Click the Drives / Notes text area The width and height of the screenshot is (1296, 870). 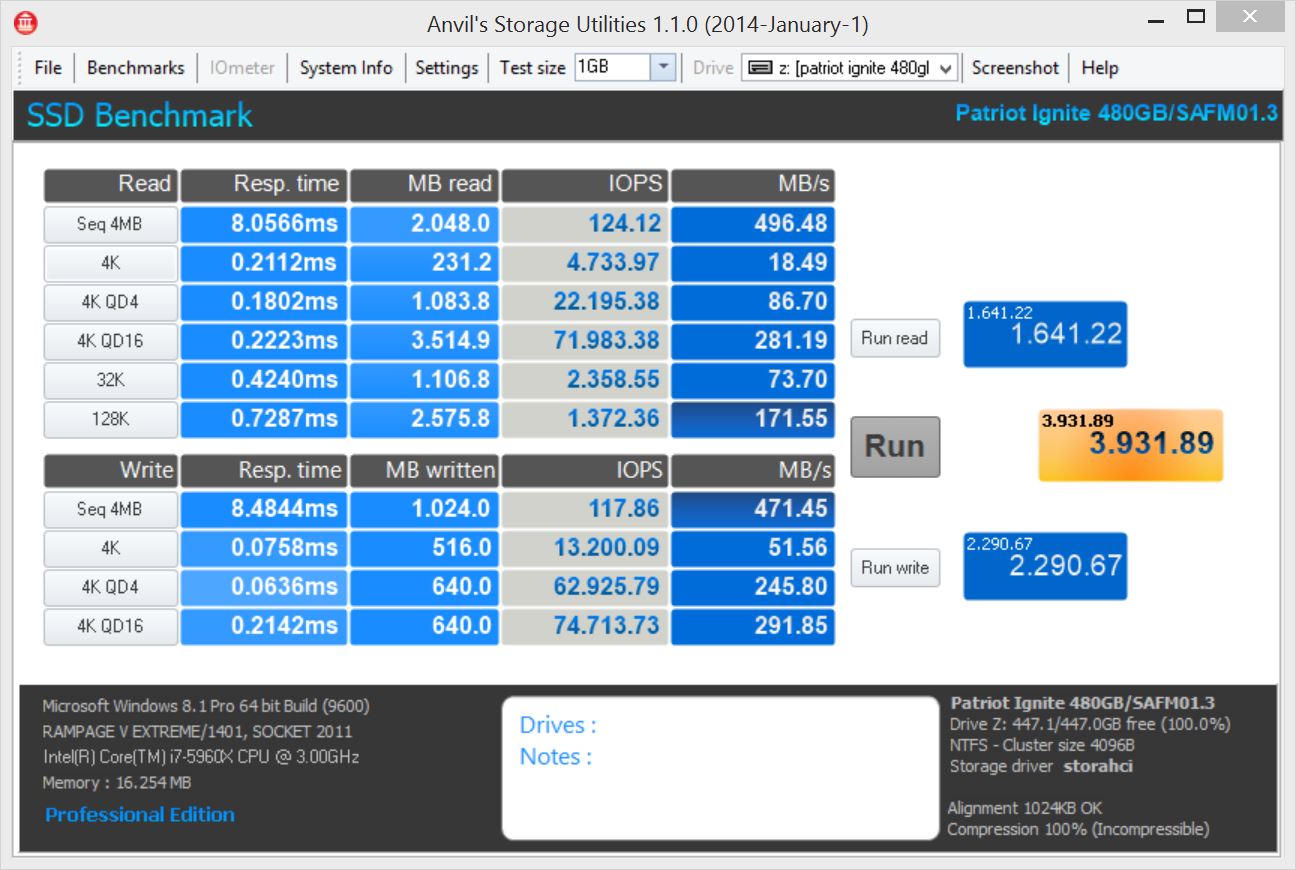coord(719,767)
